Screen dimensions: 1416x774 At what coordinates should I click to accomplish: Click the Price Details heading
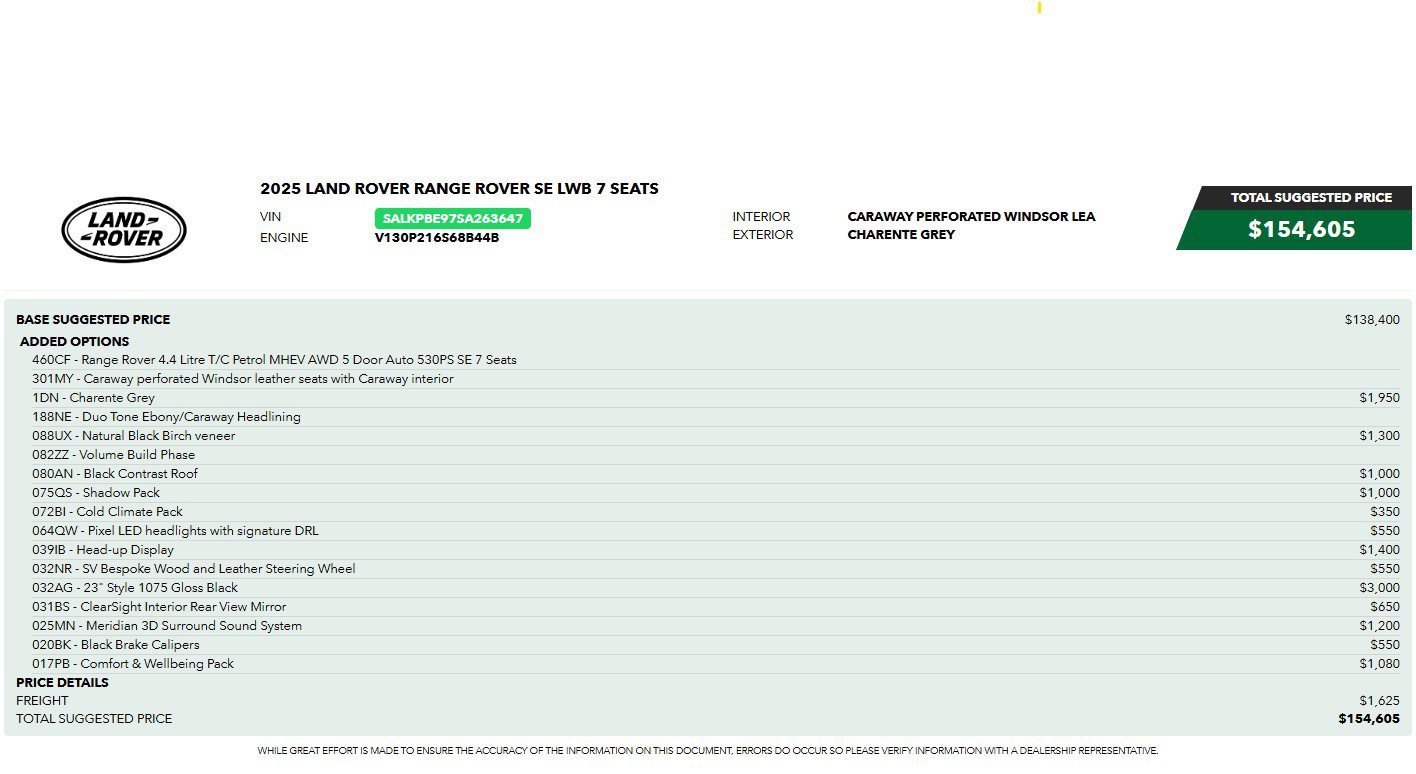coord(62,683)
